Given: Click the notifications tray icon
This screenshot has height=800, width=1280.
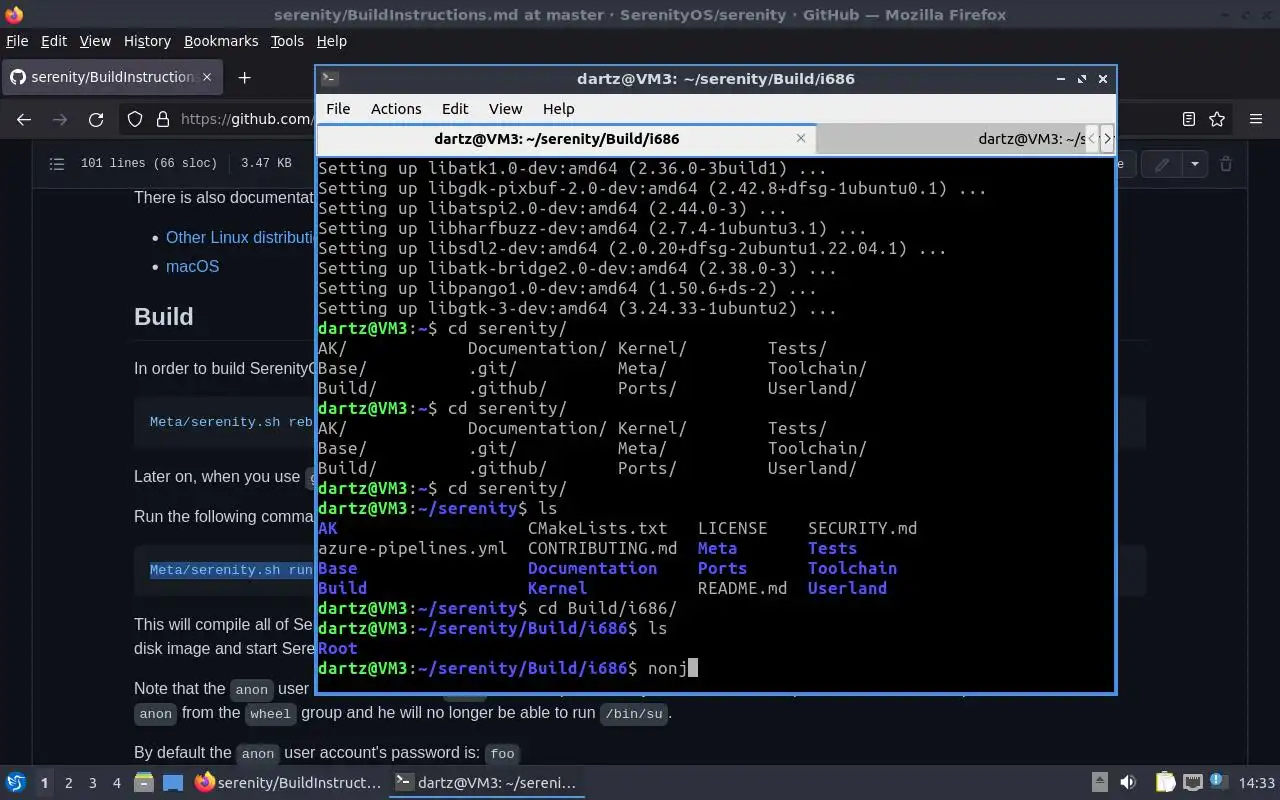Looking at the screenshot, I should pyautogui.click(x=1219, y=782).
